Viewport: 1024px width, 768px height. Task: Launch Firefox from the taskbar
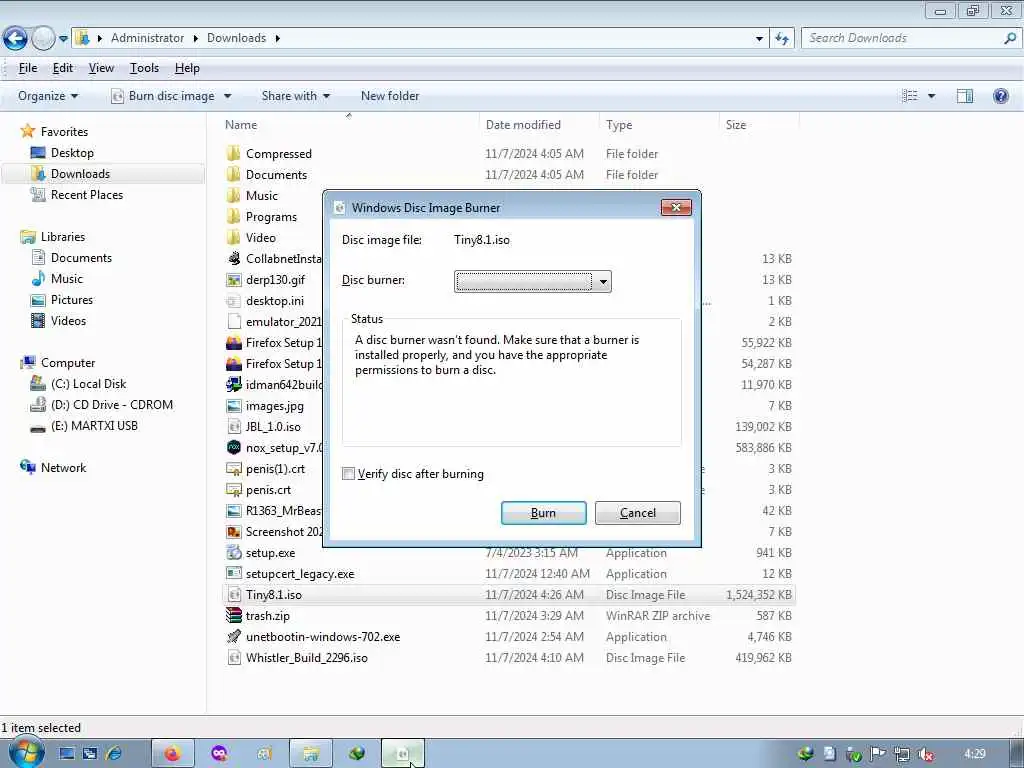(x=172, y=754)
